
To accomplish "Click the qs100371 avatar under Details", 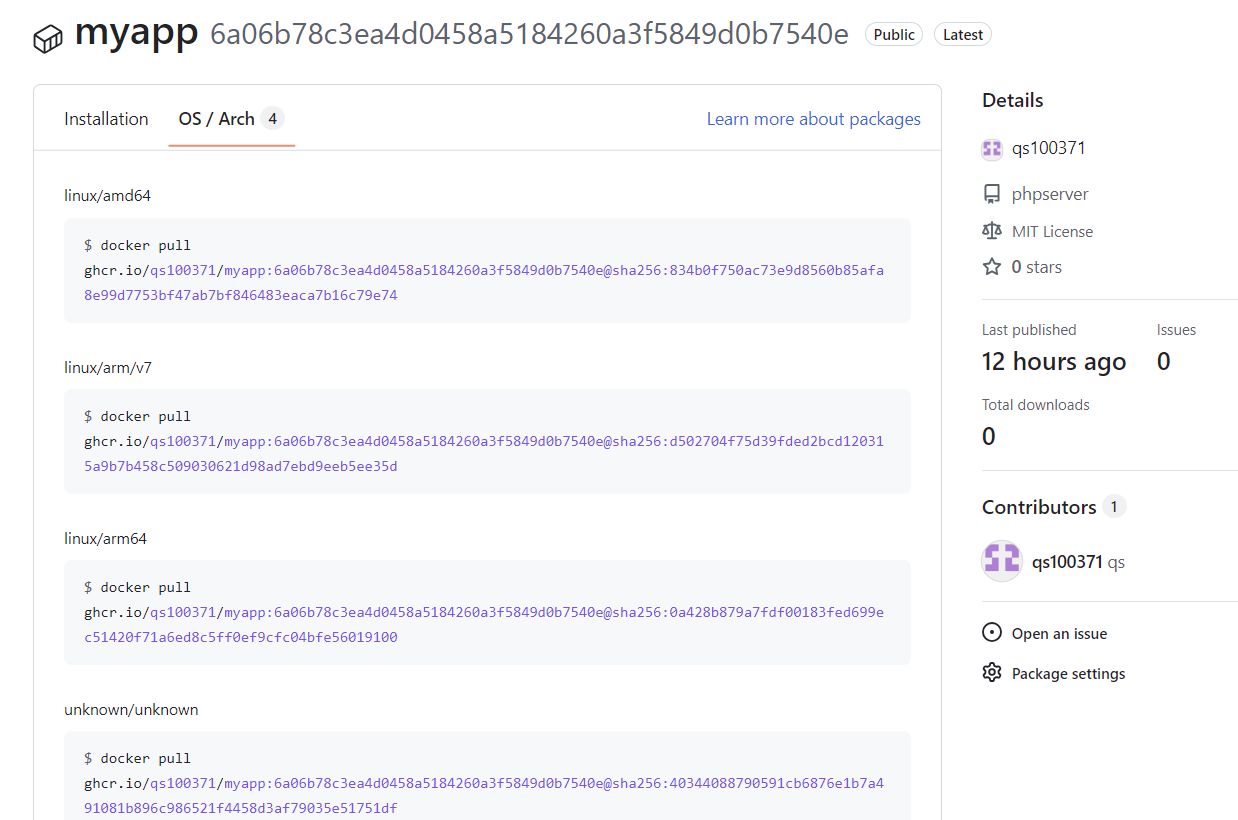I will coord(992,149).
